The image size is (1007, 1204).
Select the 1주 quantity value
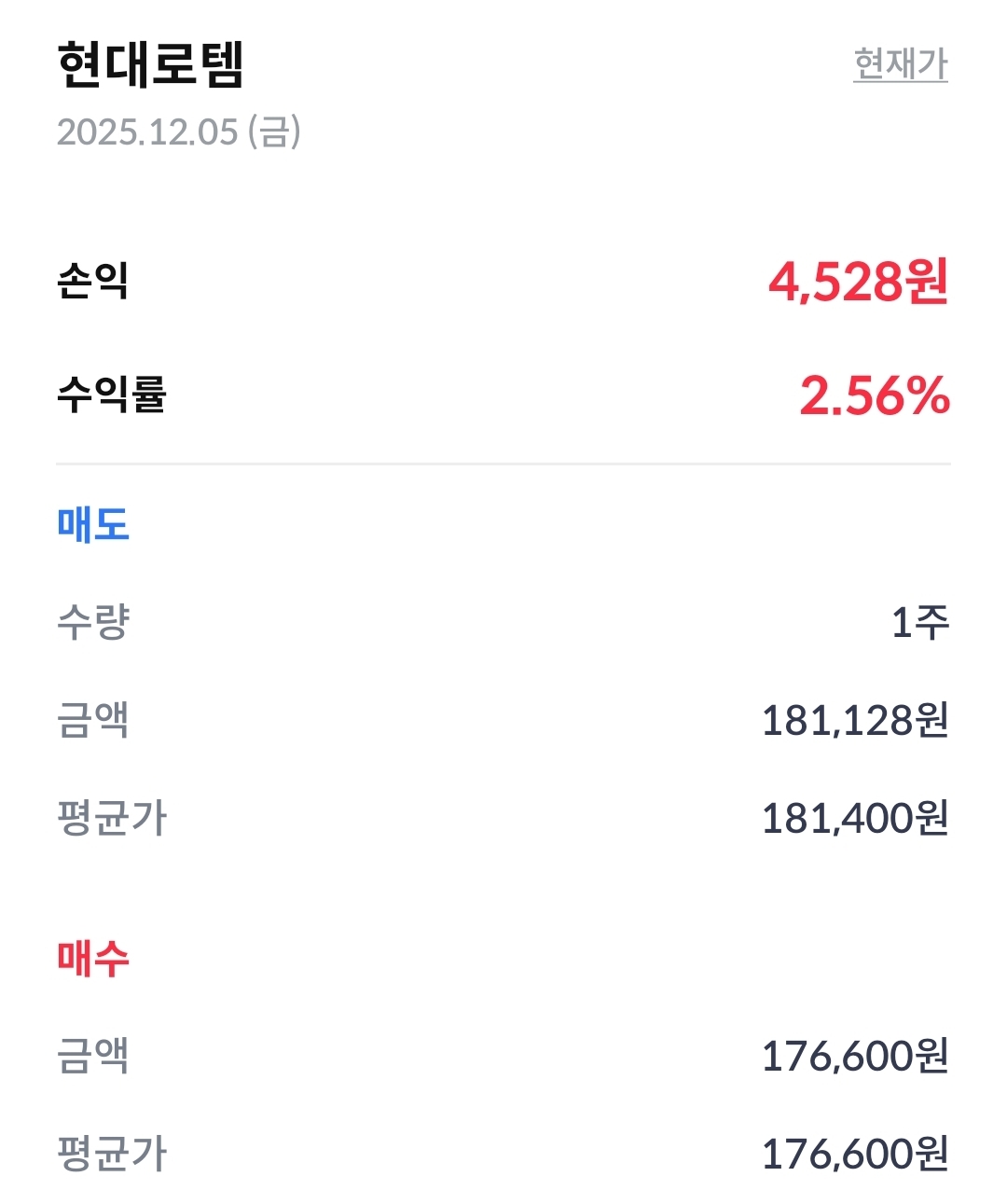coord(919,622)
